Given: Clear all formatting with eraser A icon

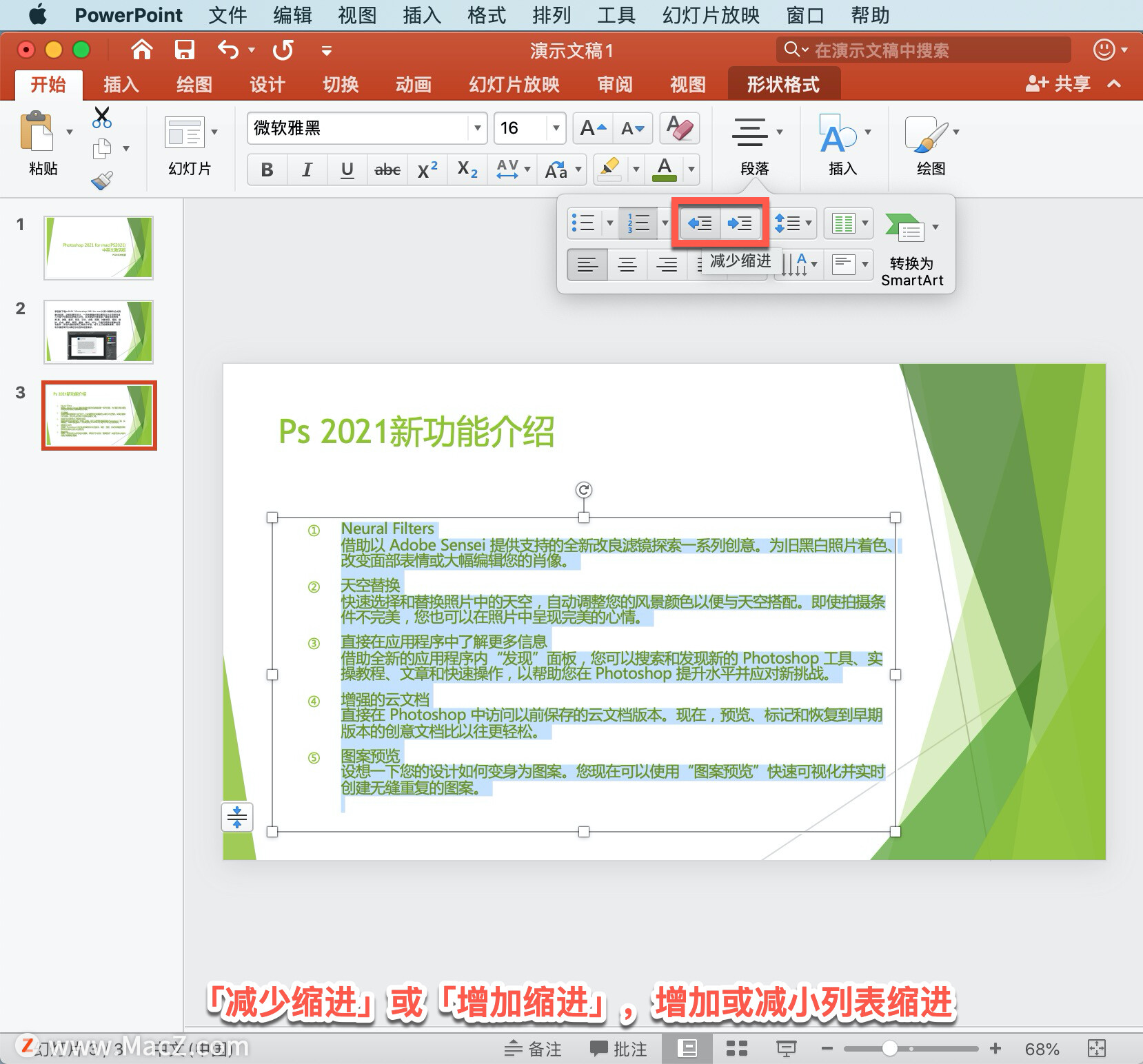Looking at the screenshot, I should (680, 128).
